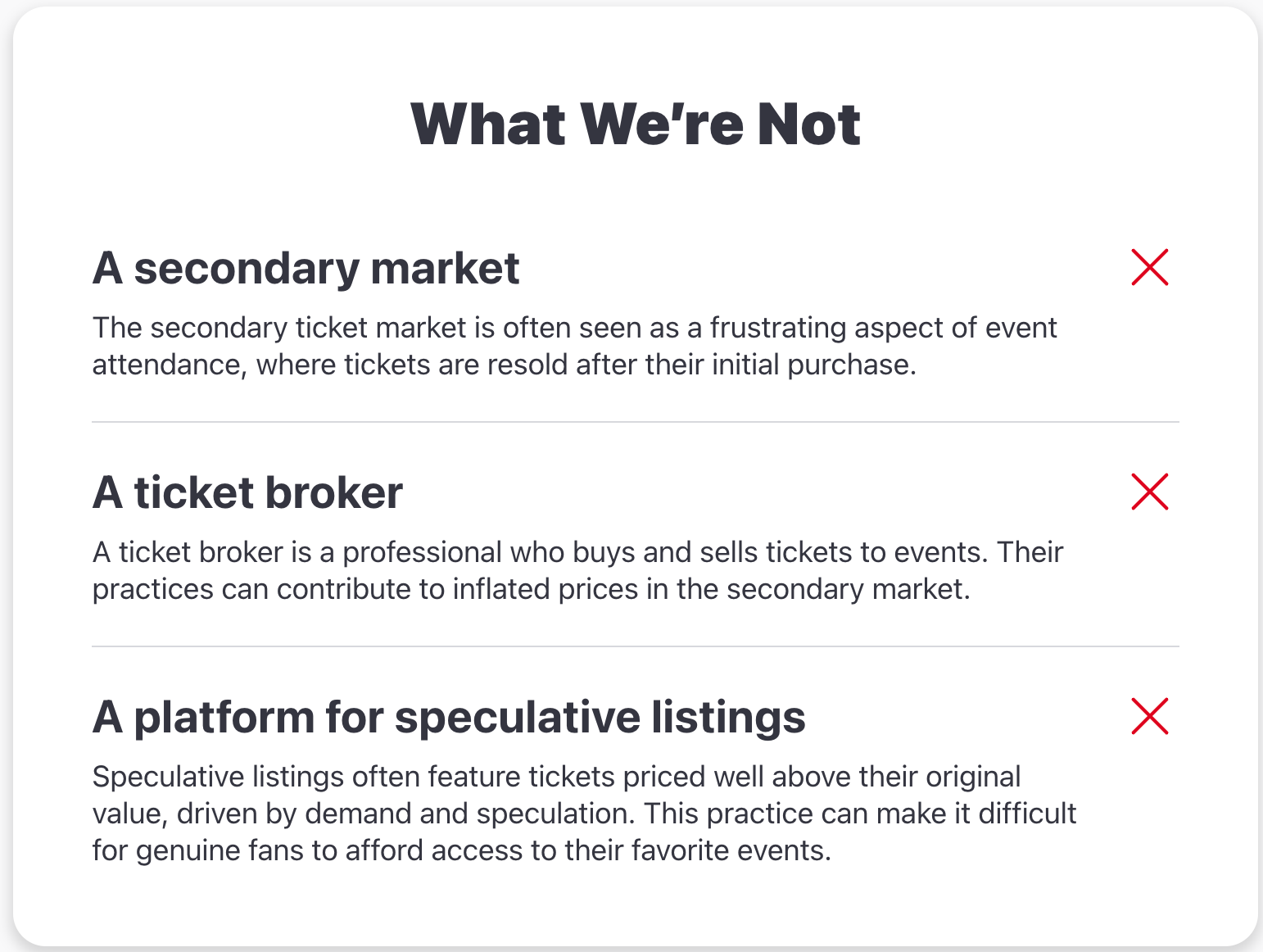Click the line starting "practices can contribute"
This screenshot has height=952, width=1263.
pyautogui.click(x=531, y=589)
